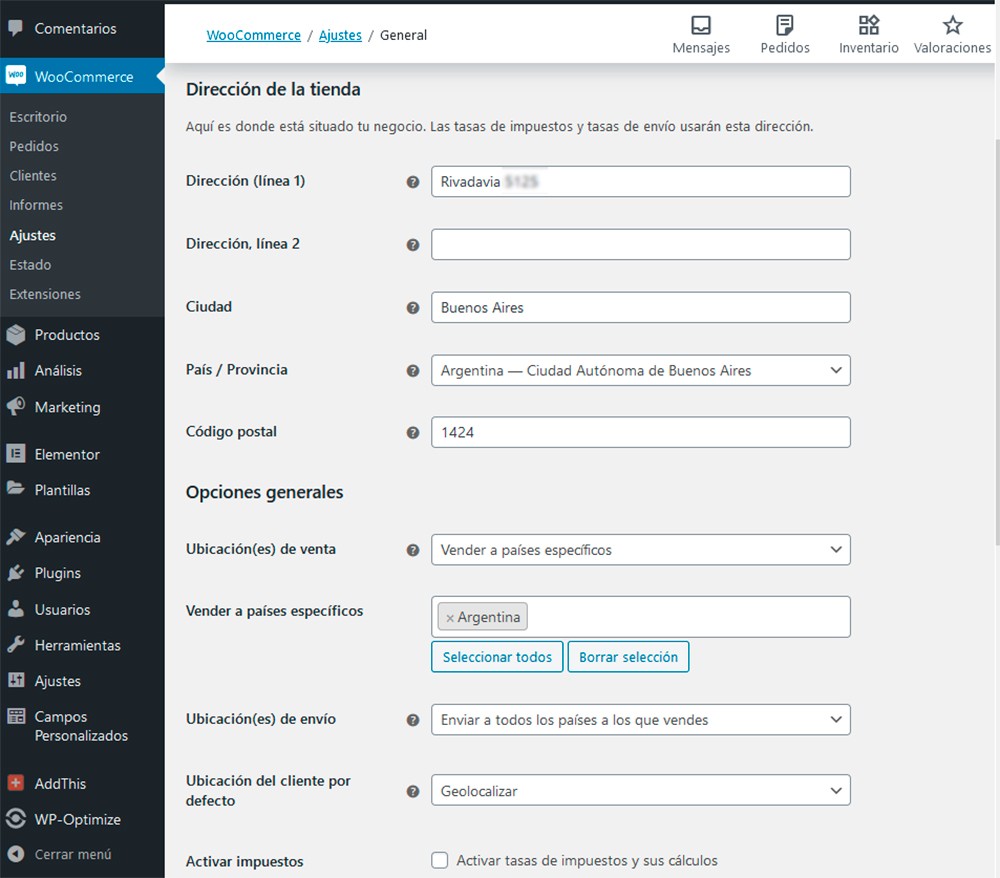Open Pedidos in WooCommerce submenu
This screenshot has width=1000, height=878.
click(x=34, y=146)
